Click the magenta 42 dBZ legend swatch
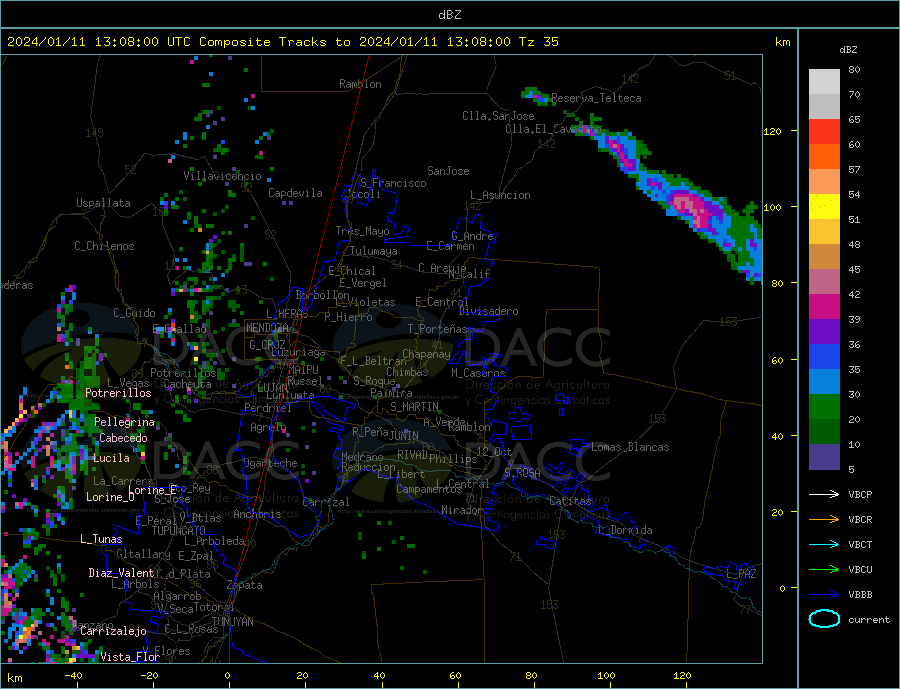900x689 pixels. (x=824, y=307)
